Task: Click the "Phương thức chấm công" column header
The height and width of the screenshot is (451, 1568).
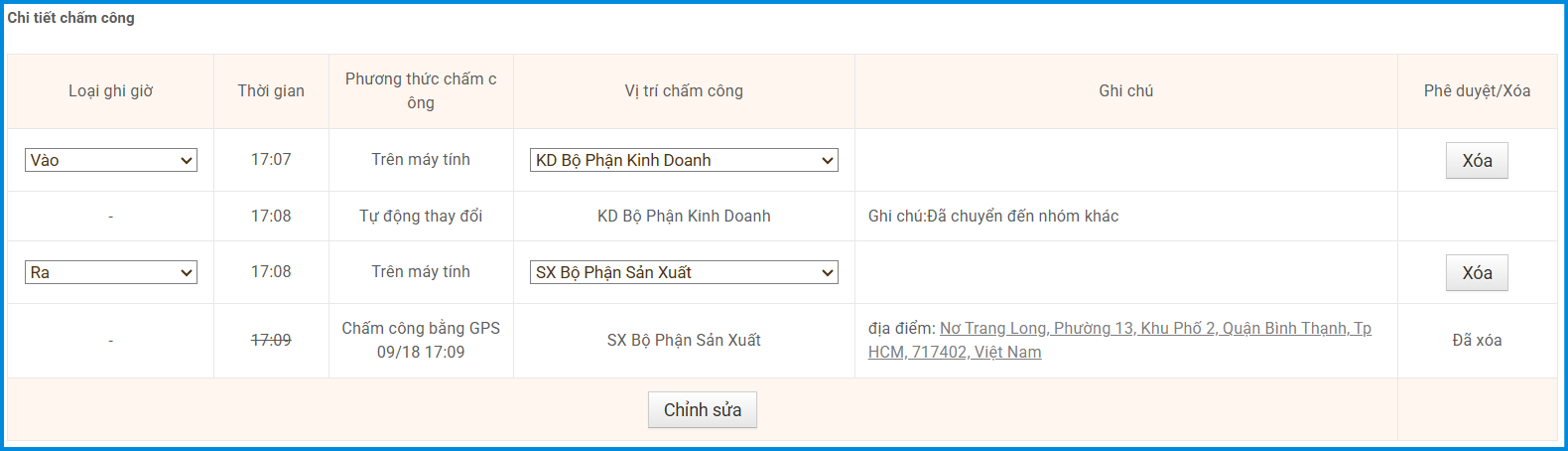Action: pyautogui.click(x=421, y=90)
